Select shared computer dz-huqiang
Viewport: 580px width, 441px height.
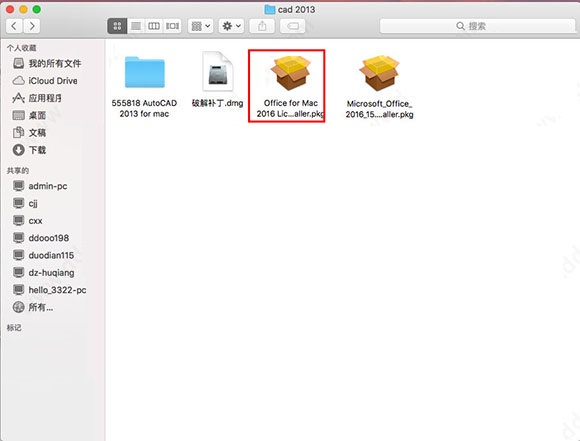(43, 273)
